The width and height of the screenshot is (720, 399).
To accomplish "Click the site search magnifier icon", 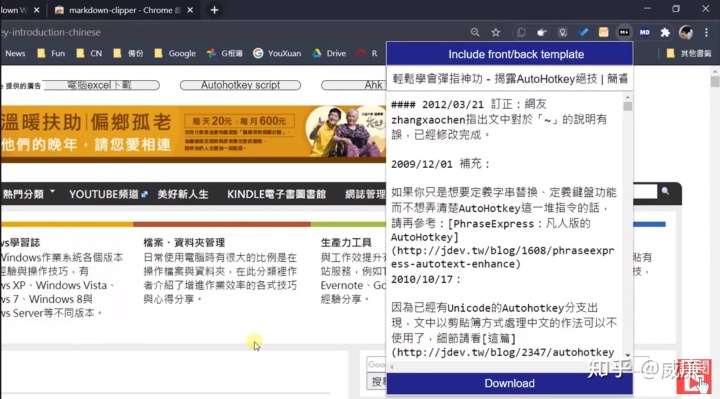I will point(665,191).
